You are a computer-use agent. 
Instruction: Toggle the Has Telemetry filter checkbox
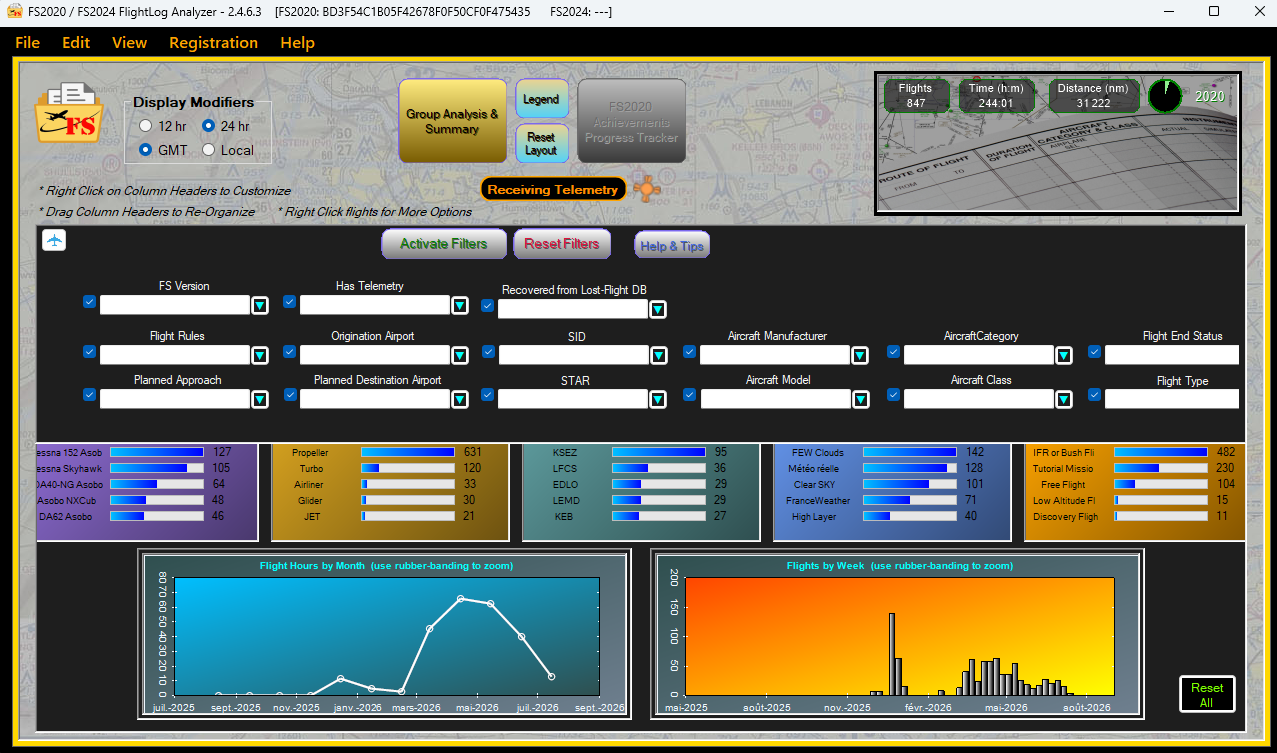(290, 302)
